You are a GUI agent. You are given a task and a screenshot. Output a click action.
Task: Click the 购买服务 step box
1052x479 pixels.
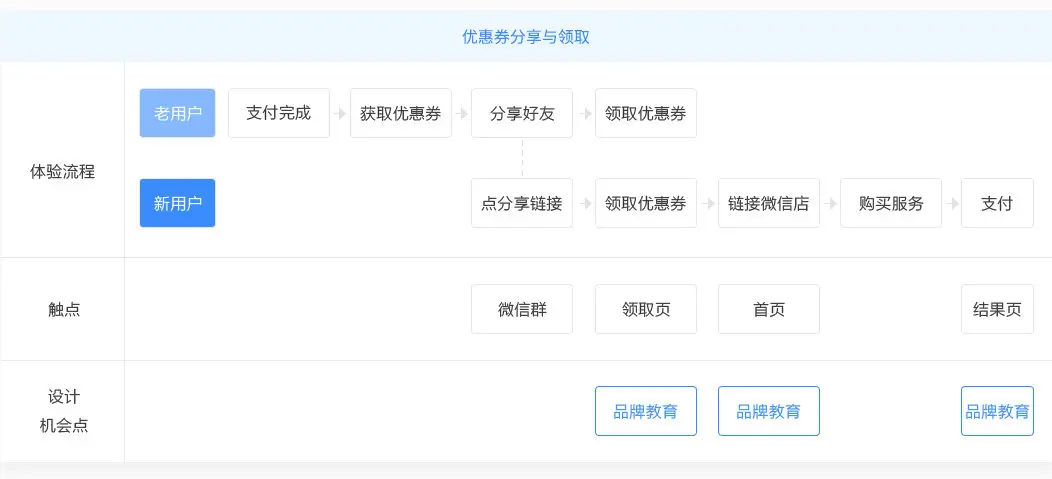coord(891,203)
